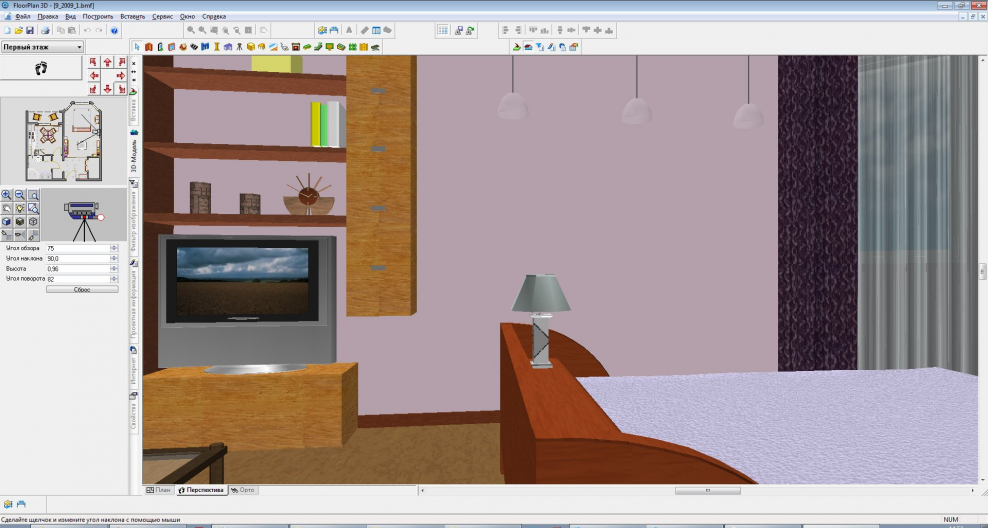Open the 'Вид' menu

71,16
